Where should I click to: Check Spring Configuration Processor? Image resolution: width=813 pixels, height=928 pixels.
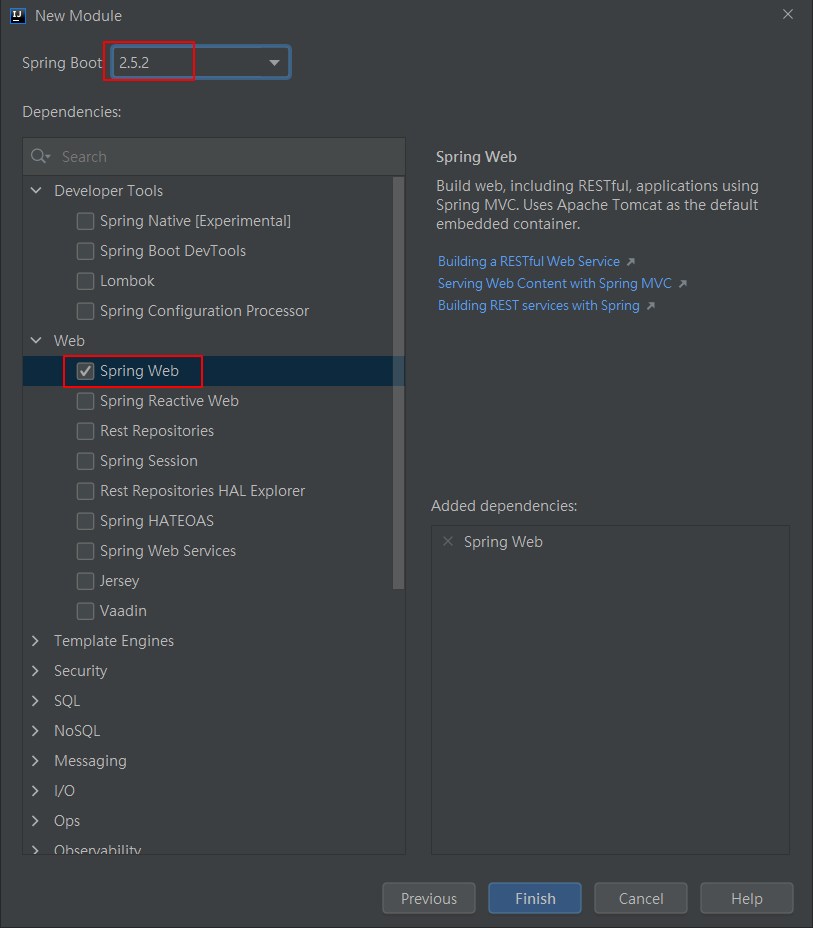[x=85, y=311]
